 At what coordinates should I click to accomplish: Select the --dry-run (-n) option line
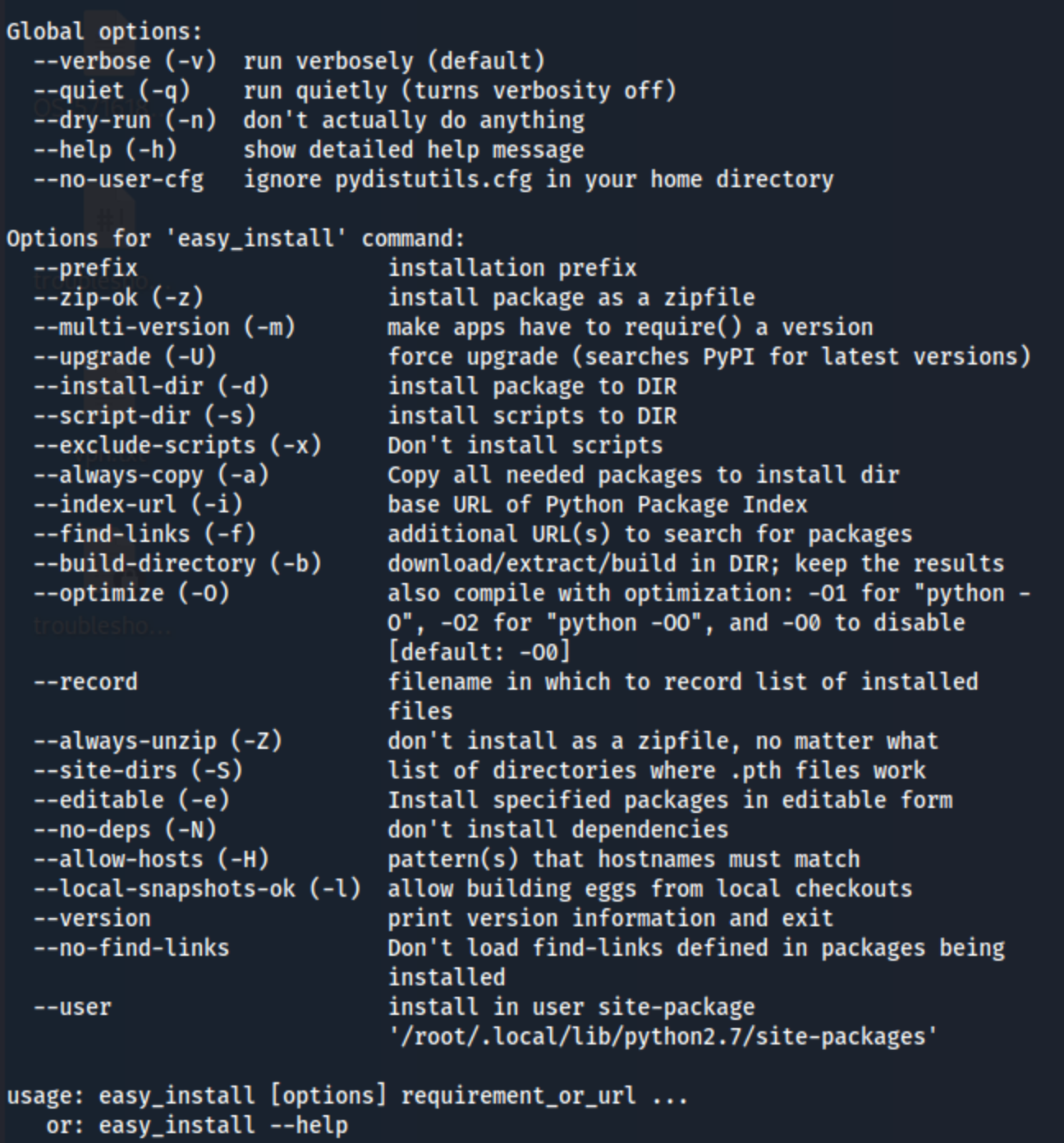(309, 121)
